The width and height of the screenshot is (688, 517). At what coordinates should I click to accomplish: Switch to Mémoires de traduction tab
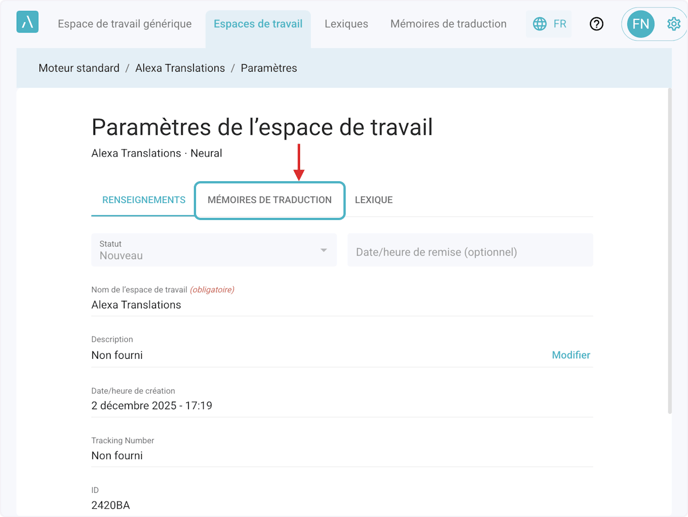(269, 200)
